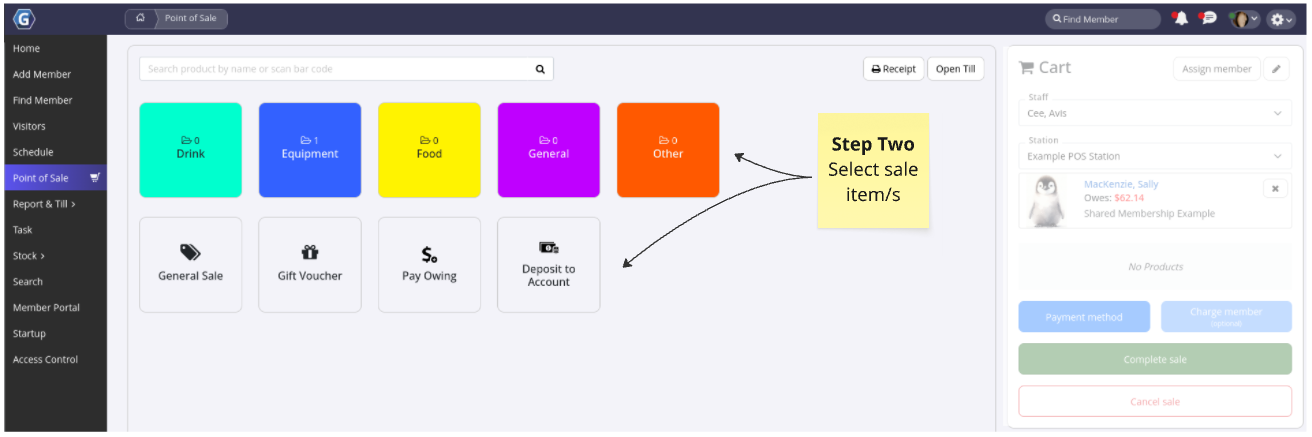Open the chat messages icon
Viewport: 1312px width, 437px height.
[1209, 18]
